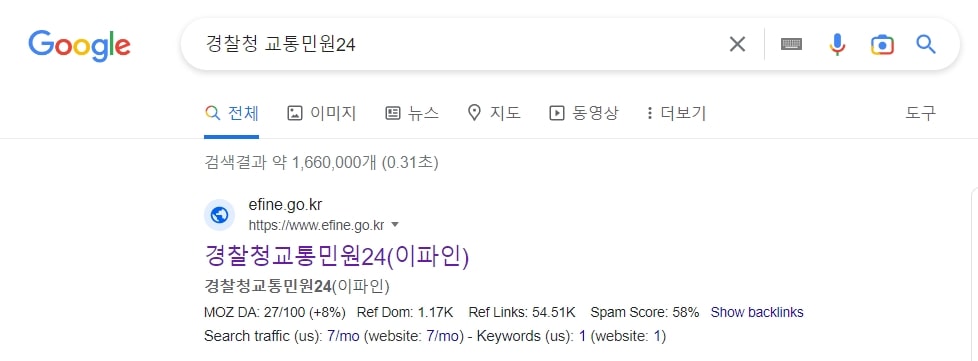
Task: Switch to the 동영상 tab
Action: (x=583, y=113)
